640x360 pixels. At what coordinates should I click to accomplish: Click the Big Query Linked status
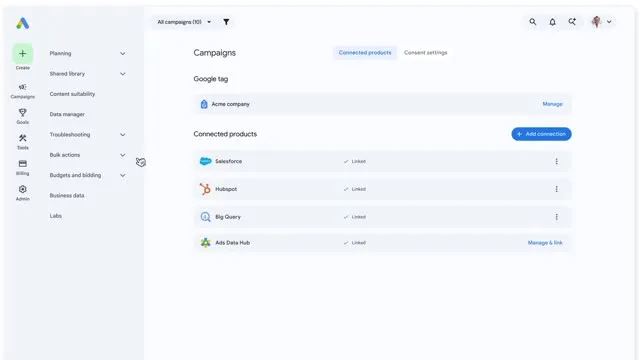click(x=355, y=217)
